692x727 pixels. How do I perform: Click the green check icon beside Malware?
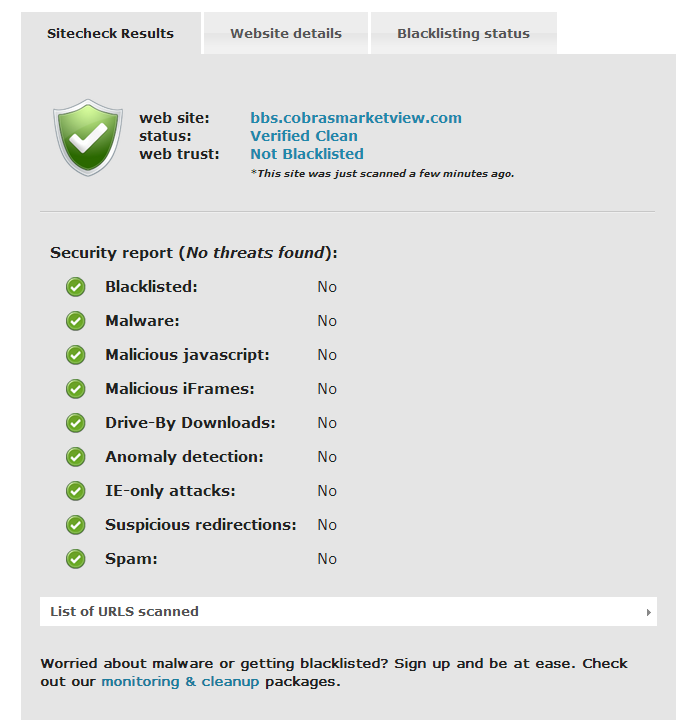click(x=76, y=321)
